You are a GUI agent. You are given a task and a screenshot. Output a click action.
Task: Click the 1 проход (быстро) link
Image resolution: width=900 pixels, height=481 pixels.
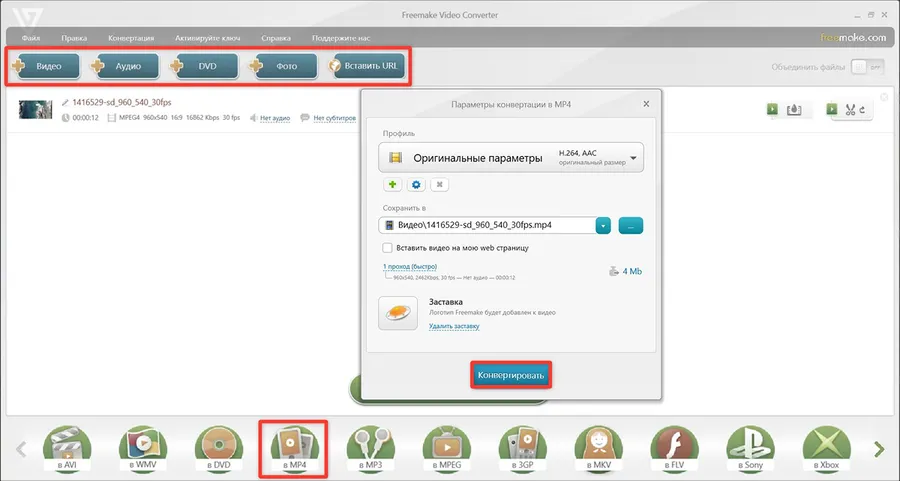[410, 267]
